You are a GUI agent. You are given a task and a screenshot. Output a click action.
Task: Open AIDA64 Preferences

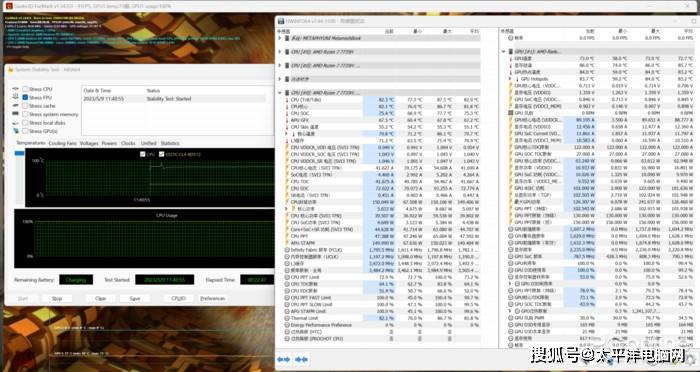click(x=212, y=298)
